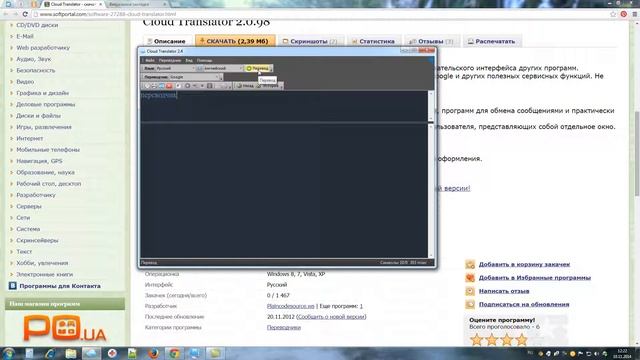Click the basket icon beside Добавить в корзину закачек
This screenshot has height=360, width=640.
tap(470, 264)
